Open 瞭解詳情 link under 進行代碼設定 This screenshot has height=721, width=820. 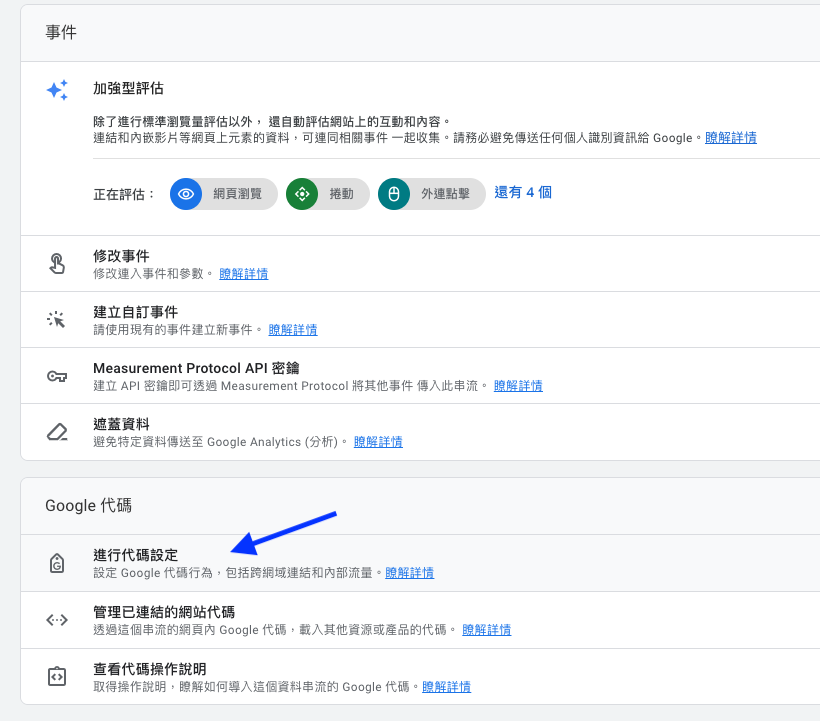click(409, 573)
